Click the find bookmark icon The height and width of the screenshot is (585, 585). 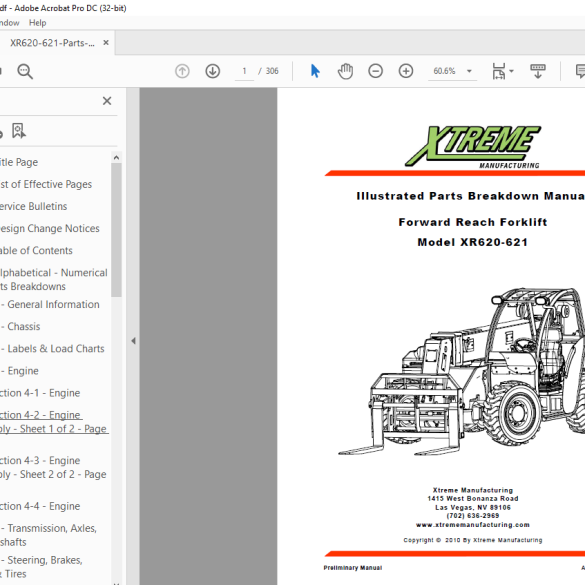pos(18,131)
